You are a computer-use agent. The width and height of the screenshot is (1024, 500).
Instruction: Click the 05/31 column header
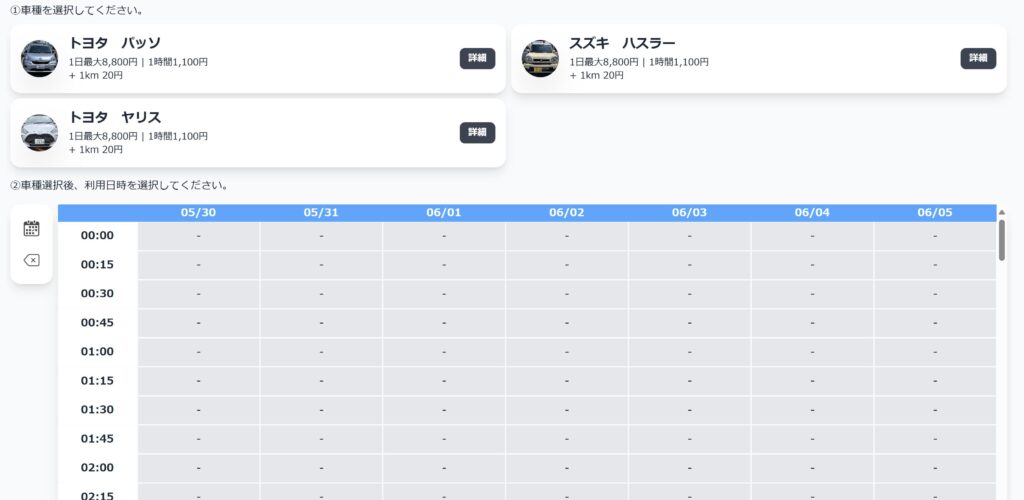pyautogui.click(x=321, y=213)
